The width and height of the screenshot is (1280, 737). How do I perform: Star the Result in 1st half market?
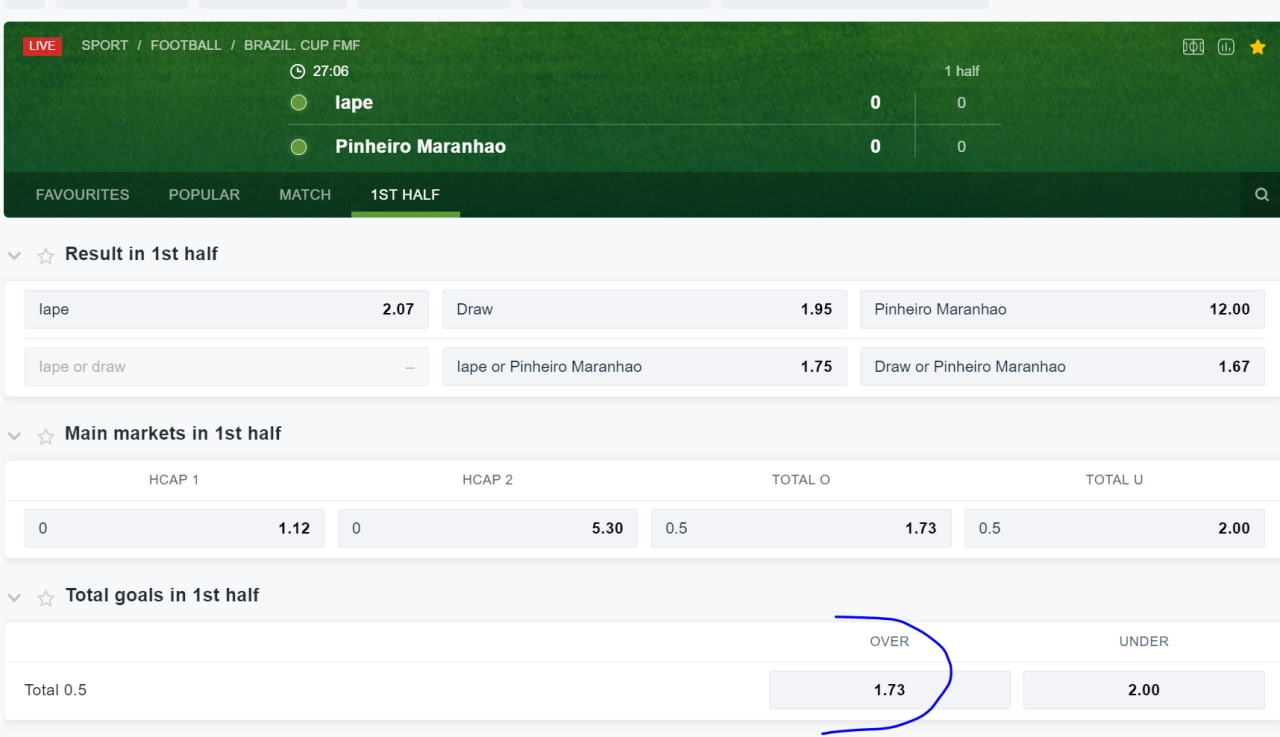coord(45,256)
